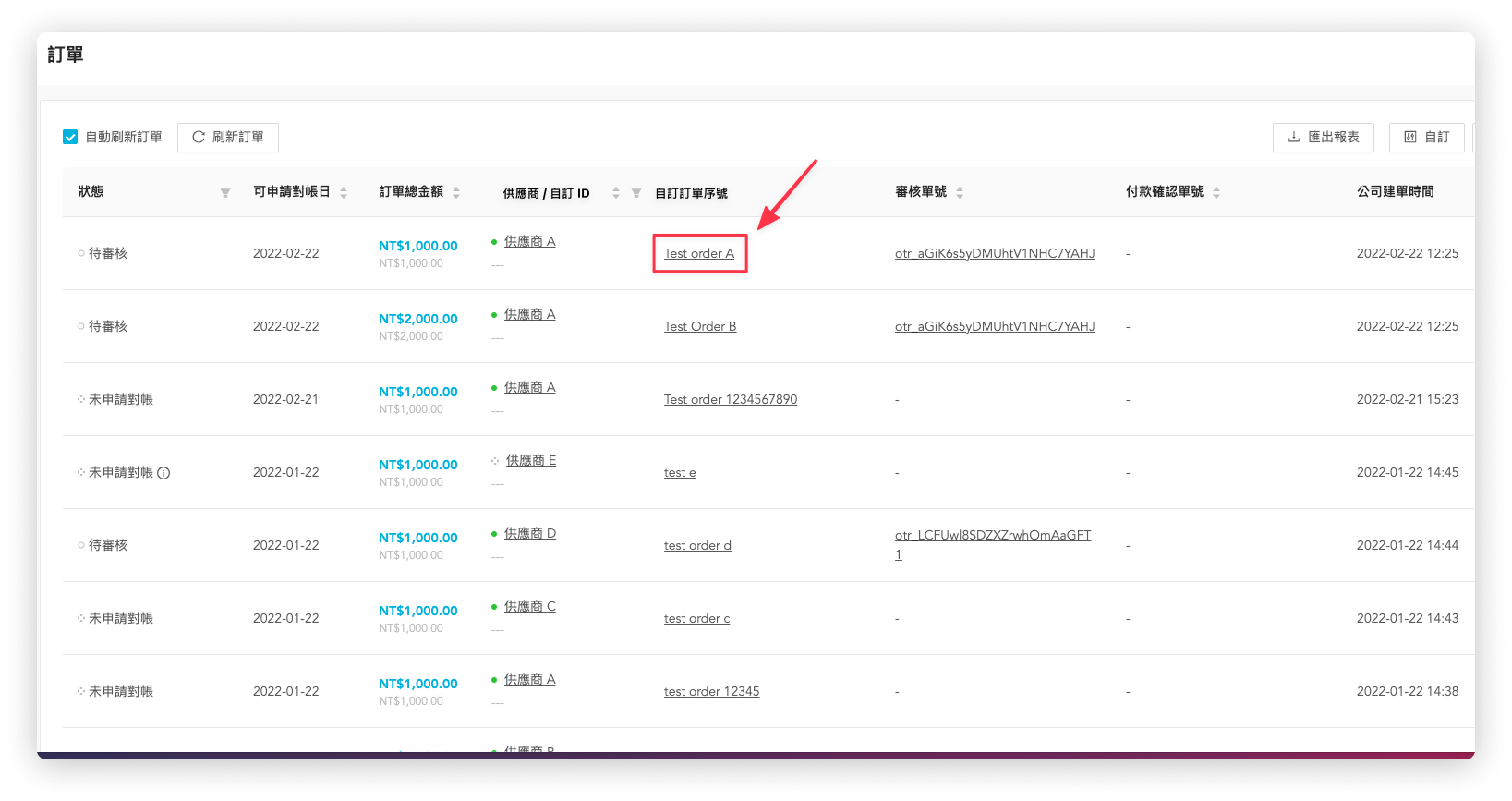Image resolution: width=1512 pixels, height=801 pixels.
Task: Click the 訂單 page title
Action: tap(66, 55)
